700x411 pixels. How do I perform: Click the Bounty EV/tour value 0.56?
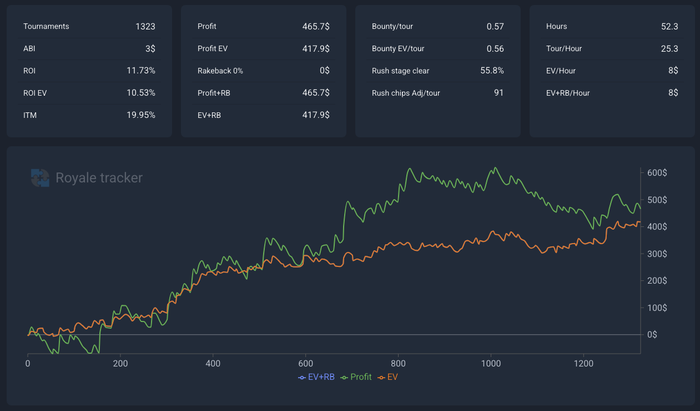(x=495, y=49)
